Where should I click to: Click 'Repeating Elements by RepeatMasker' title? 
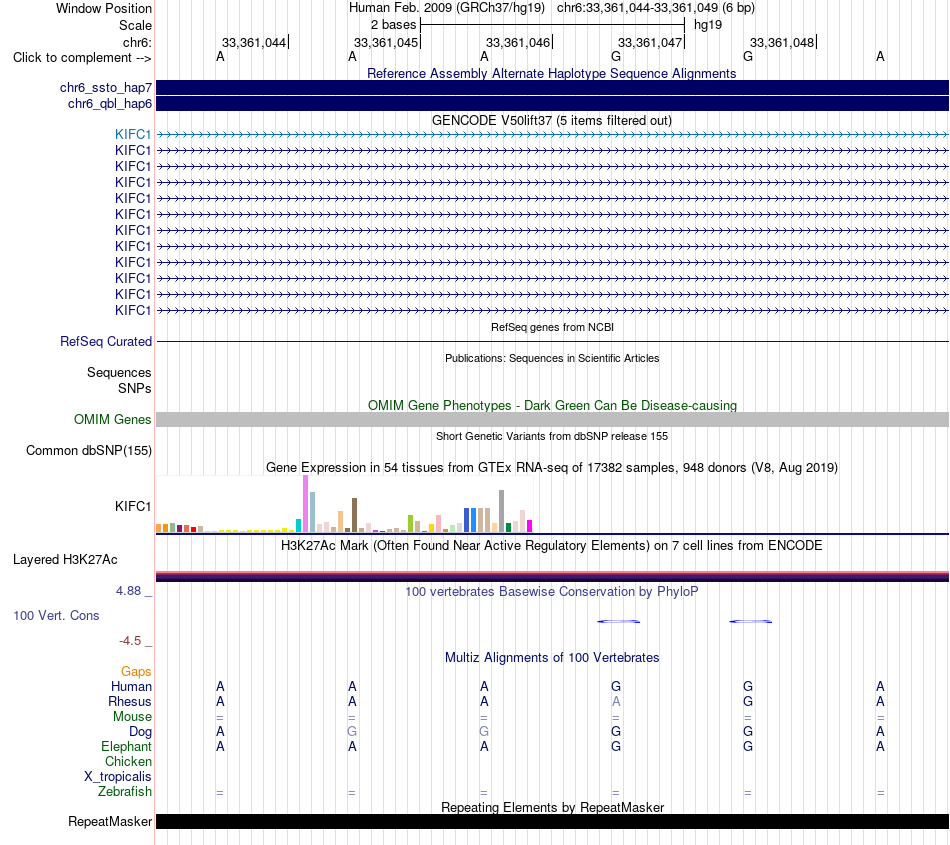click(x=552, y=807)
